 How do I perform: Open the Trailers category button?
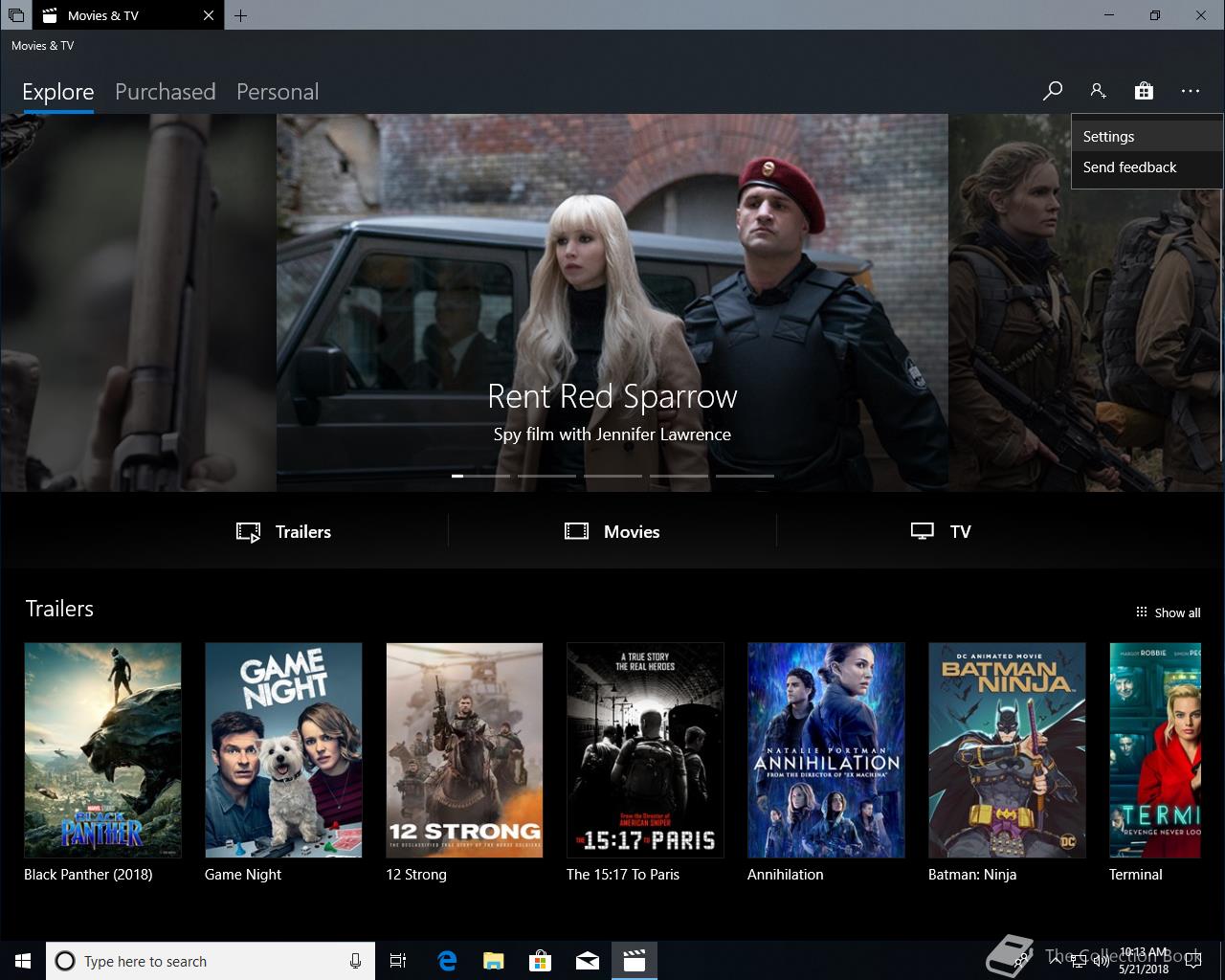tap(284, 532)
